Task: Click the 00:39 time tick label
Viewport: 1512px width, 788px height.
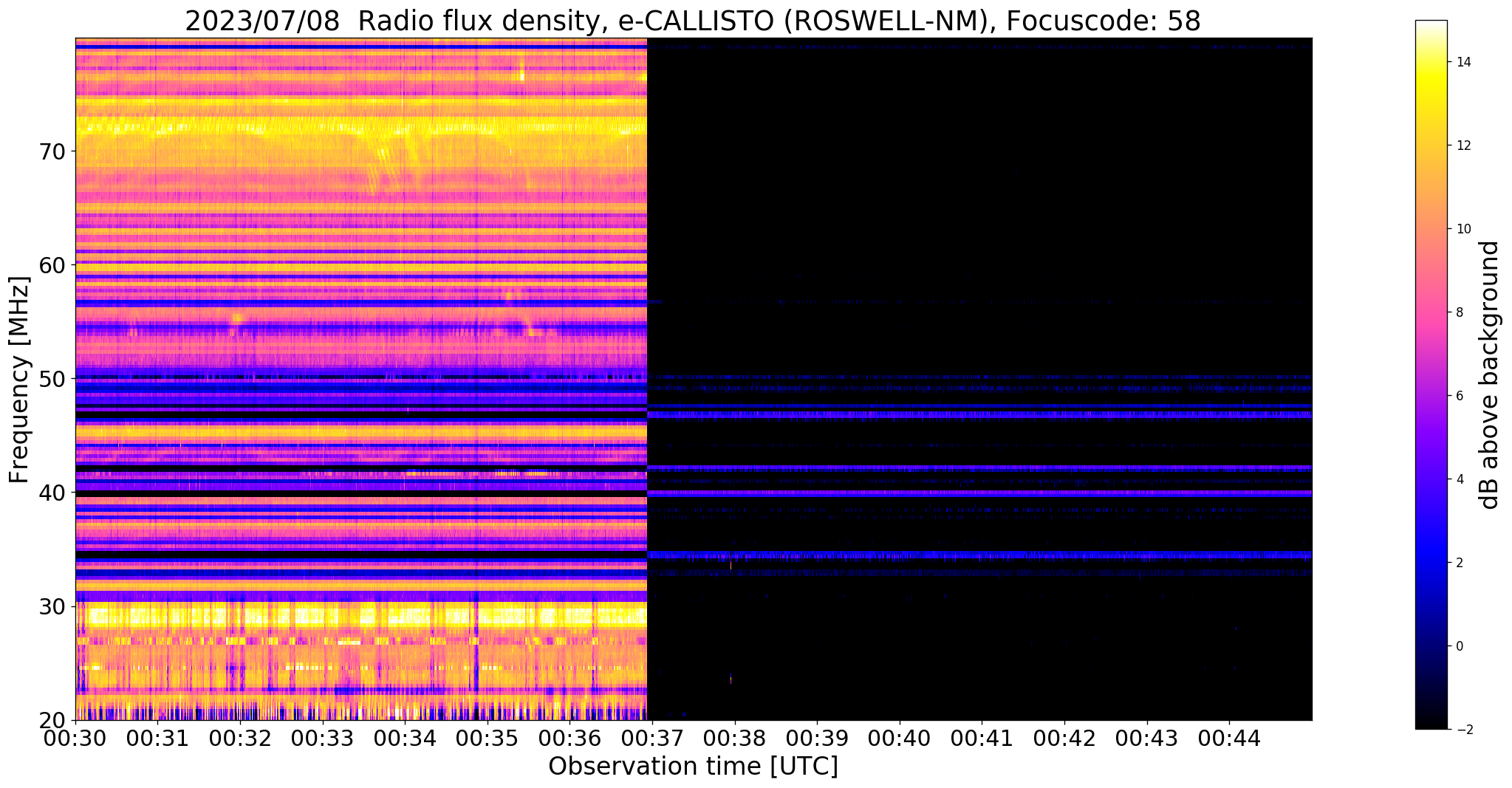Action: pos(817,738)
